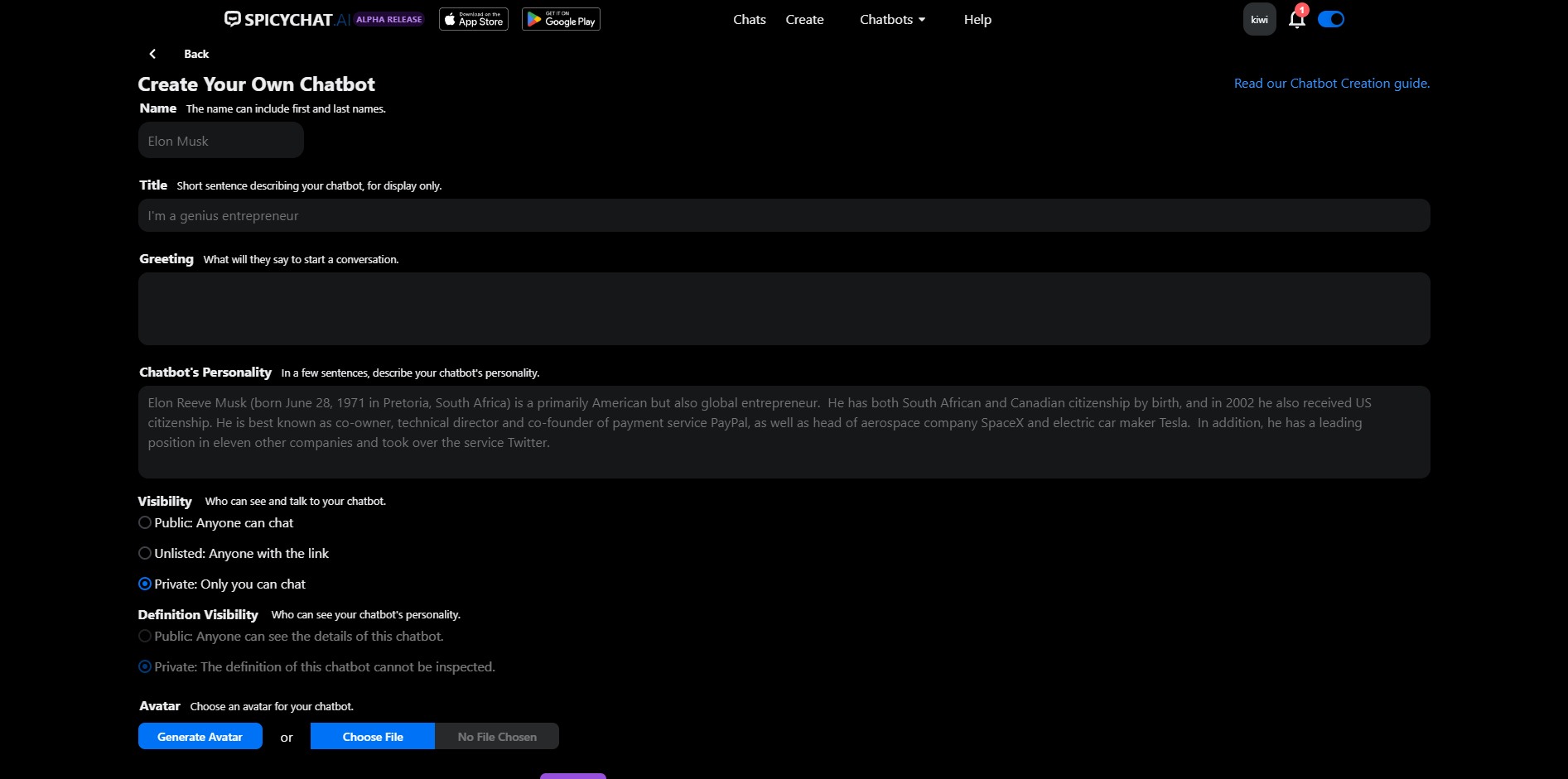1568x779 pixels.
Task: Open the Help page
Action: pyautogui.click(x=977, y=19)
